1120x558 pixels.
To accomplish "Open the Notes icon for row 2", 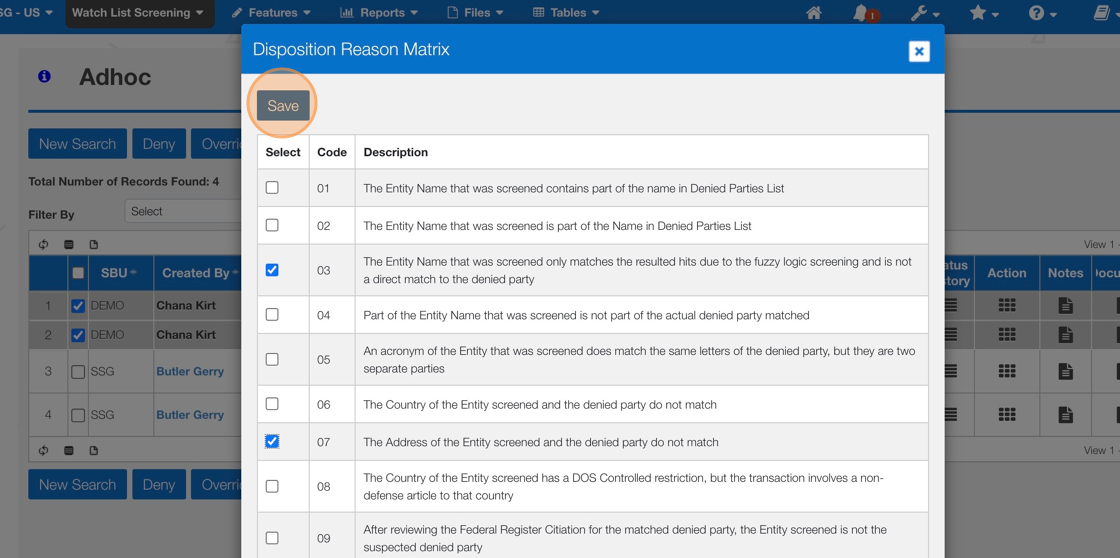I will tap(1066, 334).
